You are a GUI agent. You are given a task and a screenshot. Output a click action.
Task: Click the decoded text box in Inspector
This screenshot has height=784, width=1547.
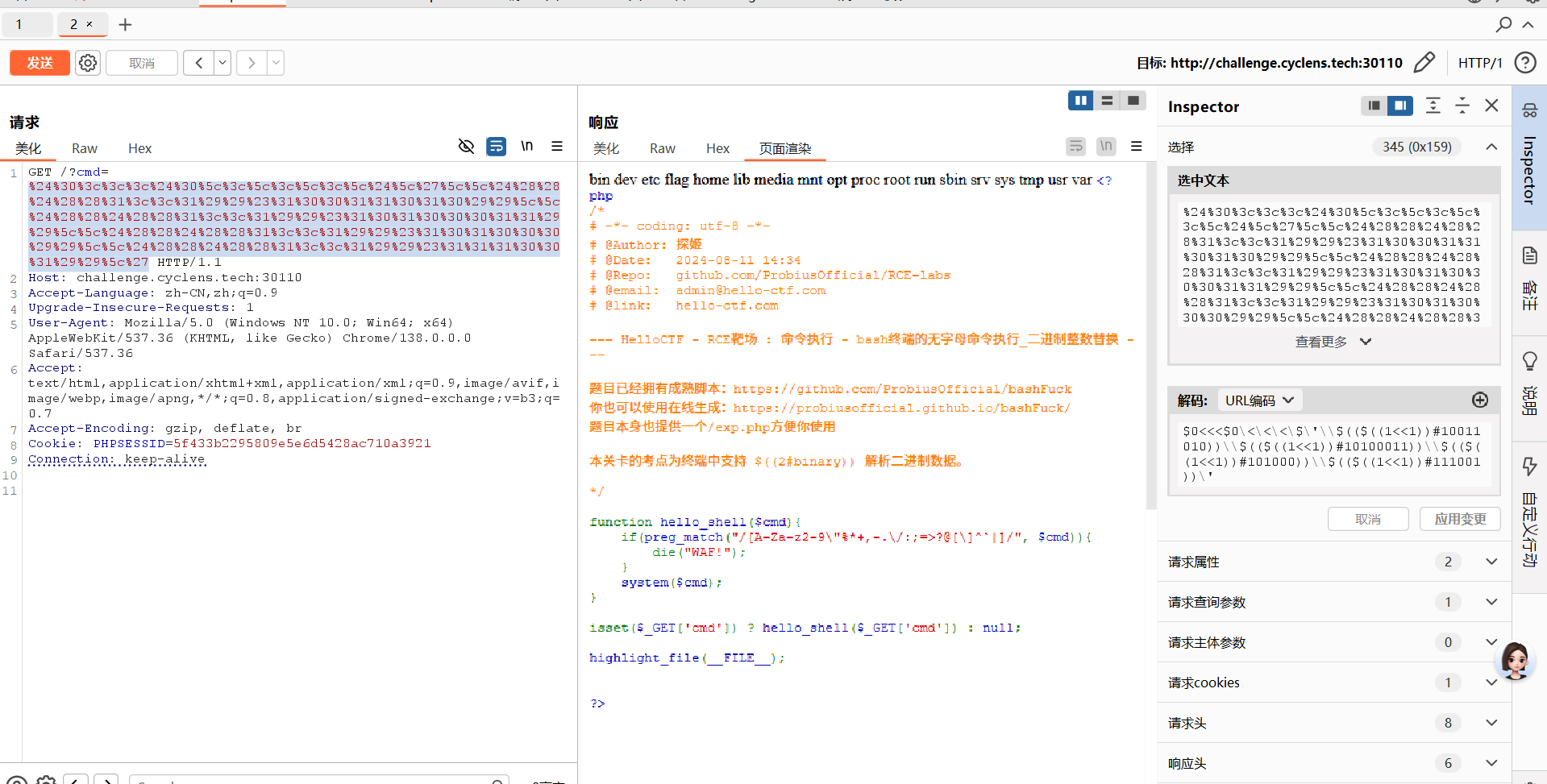(1333, 454)
